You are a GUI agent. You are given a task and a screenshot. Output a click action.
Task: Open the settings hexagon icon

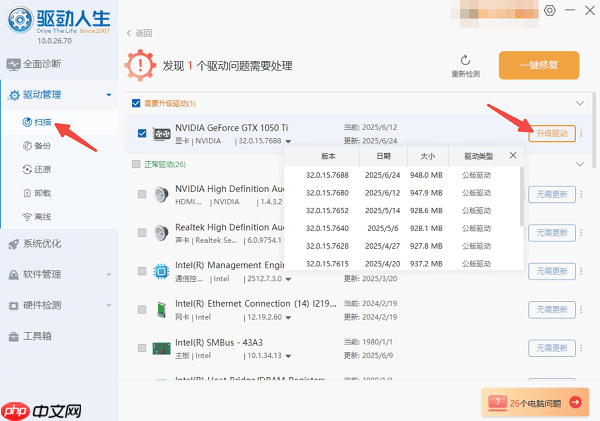550,10
